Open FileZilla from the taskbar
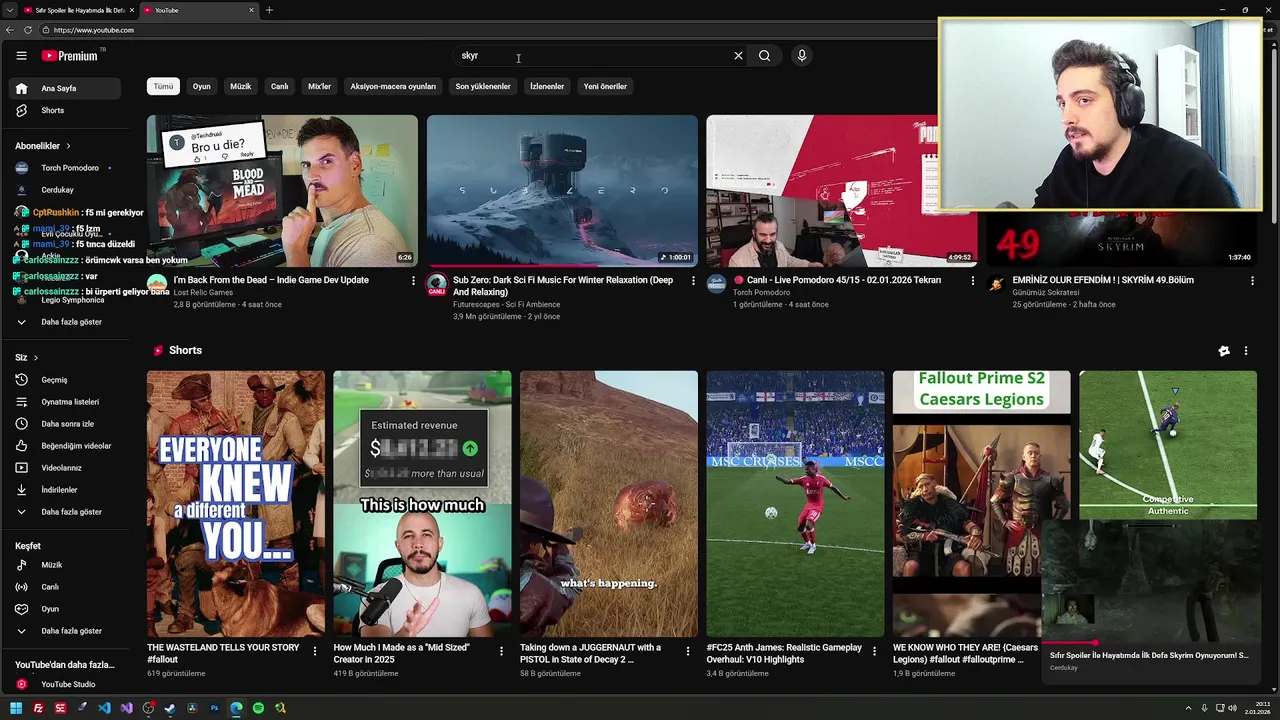 38,708
